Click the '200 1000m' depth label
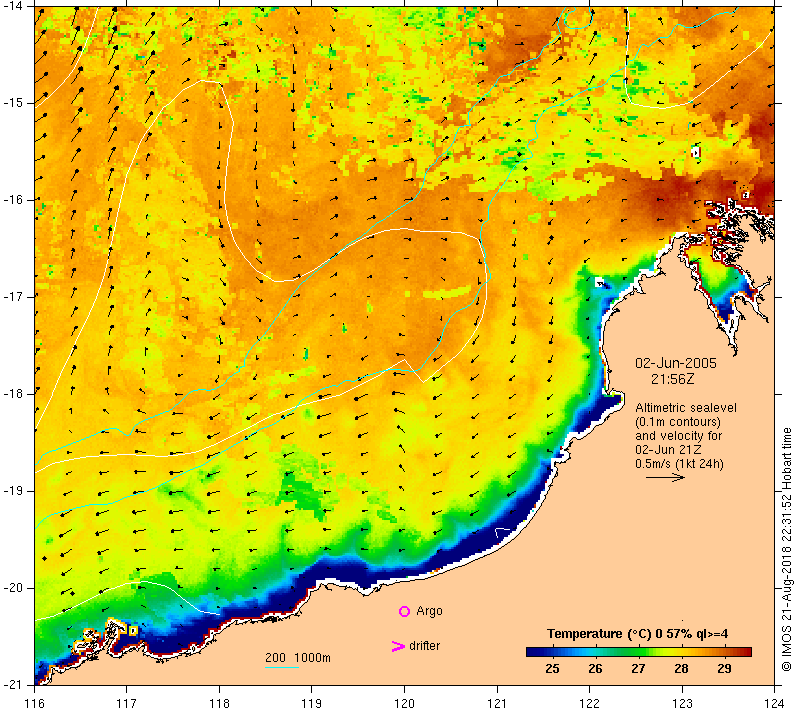Screen dimensions: 800x710 298,657
